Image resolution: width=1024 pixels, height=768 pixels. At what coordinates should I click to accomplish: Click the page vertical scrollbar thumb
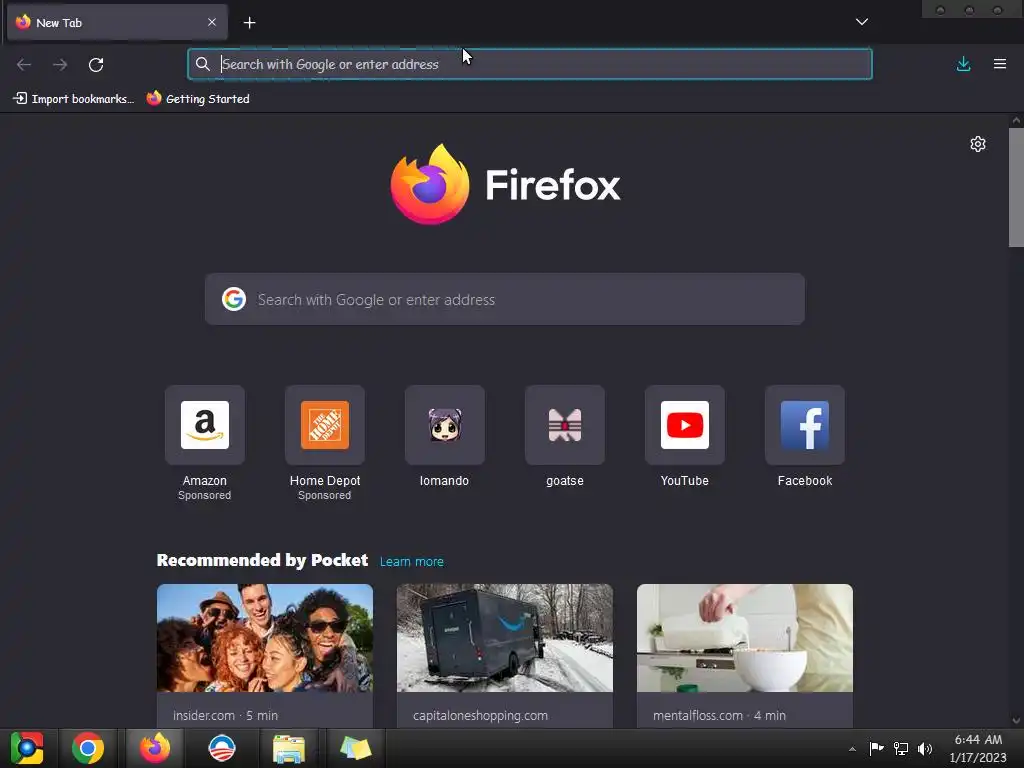pyautogui.click(x=1016, y=187)
